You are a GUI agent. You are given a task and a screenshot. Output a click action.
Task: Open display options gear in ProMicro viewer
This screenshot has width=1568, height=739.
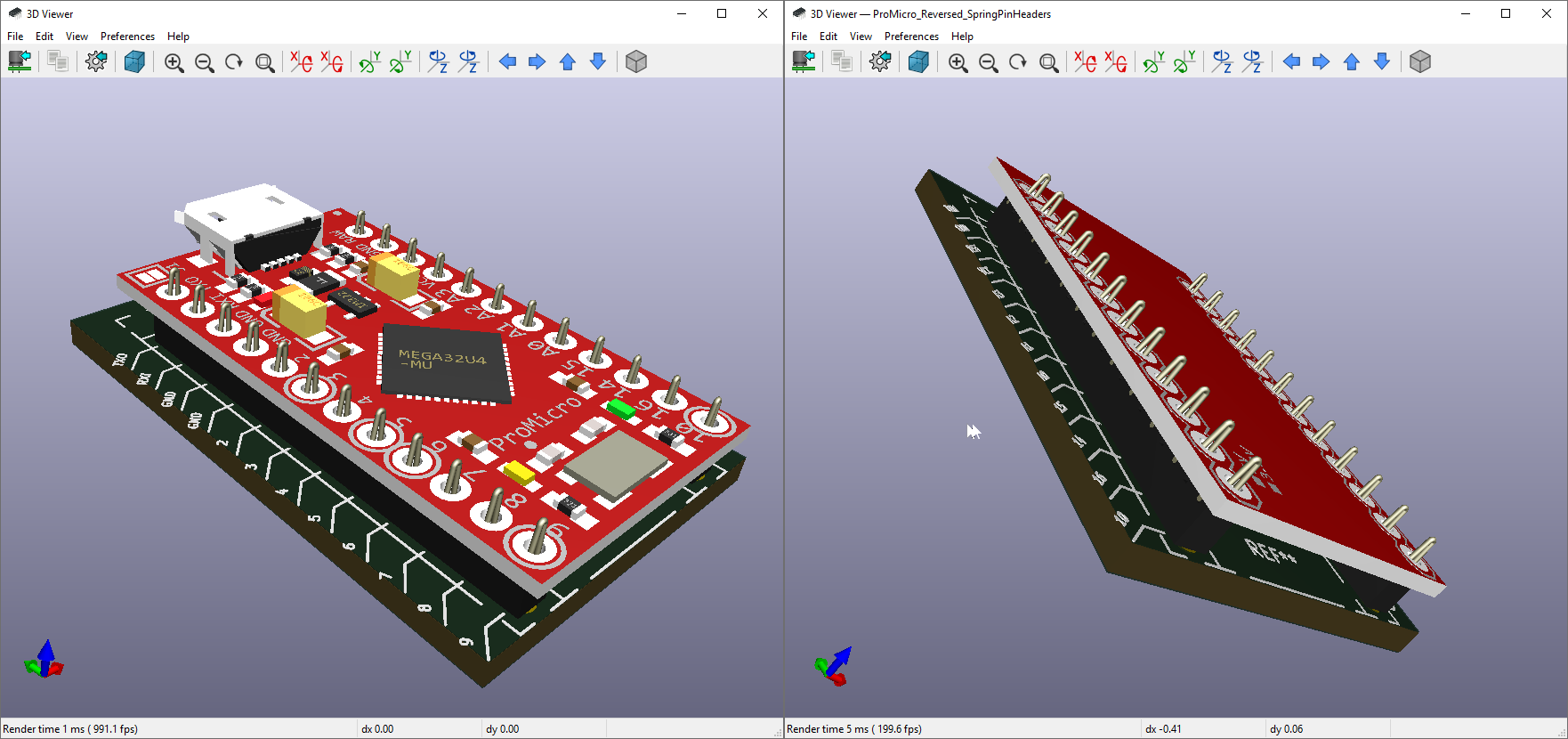(880, 61)
